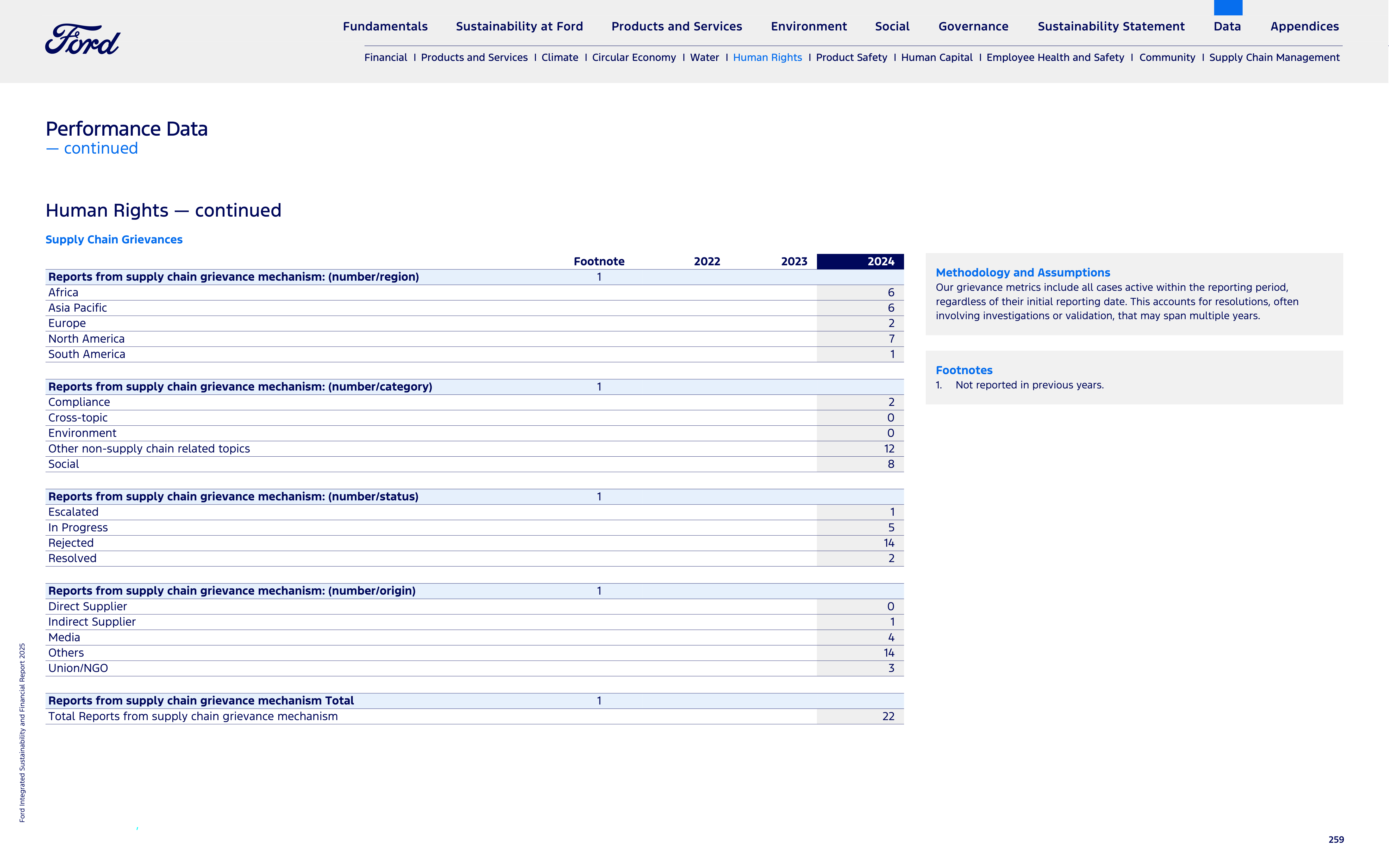Select the Rejected row label
The width and height of the screenshot is (1389, 868).
[x=71, y=543]
